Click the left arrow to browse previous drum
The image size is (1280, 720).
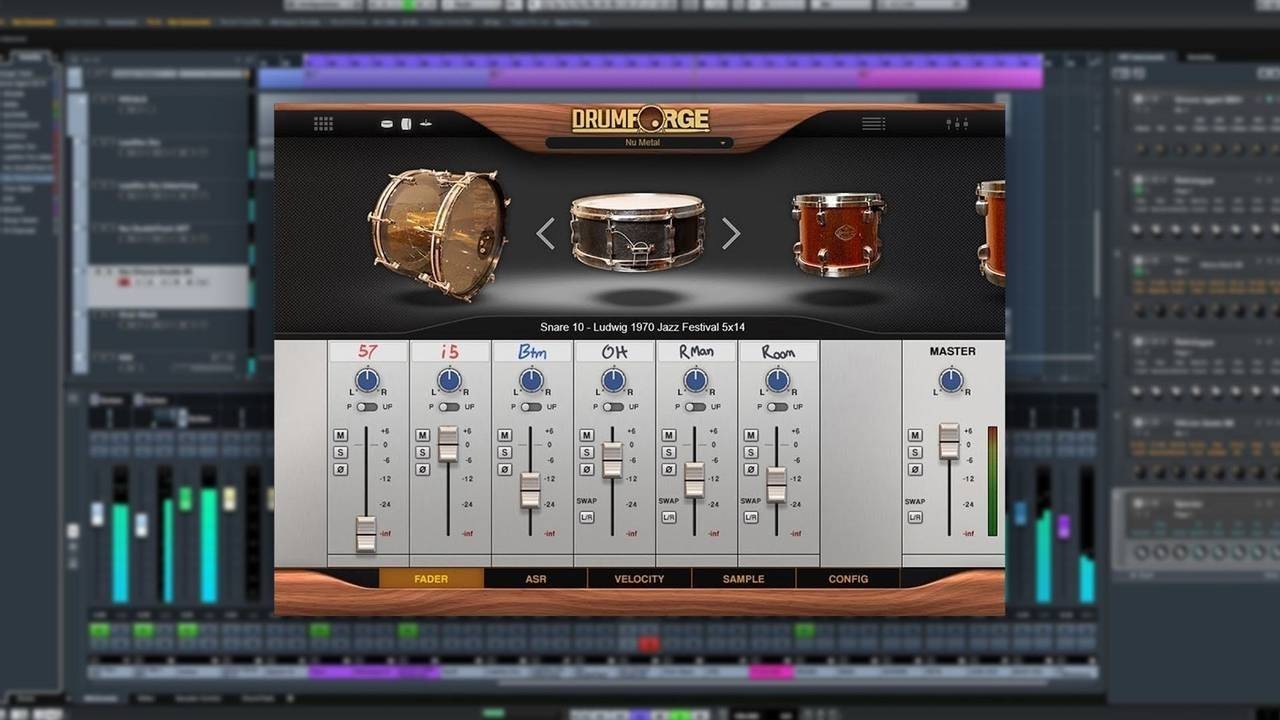click(545, 233)
